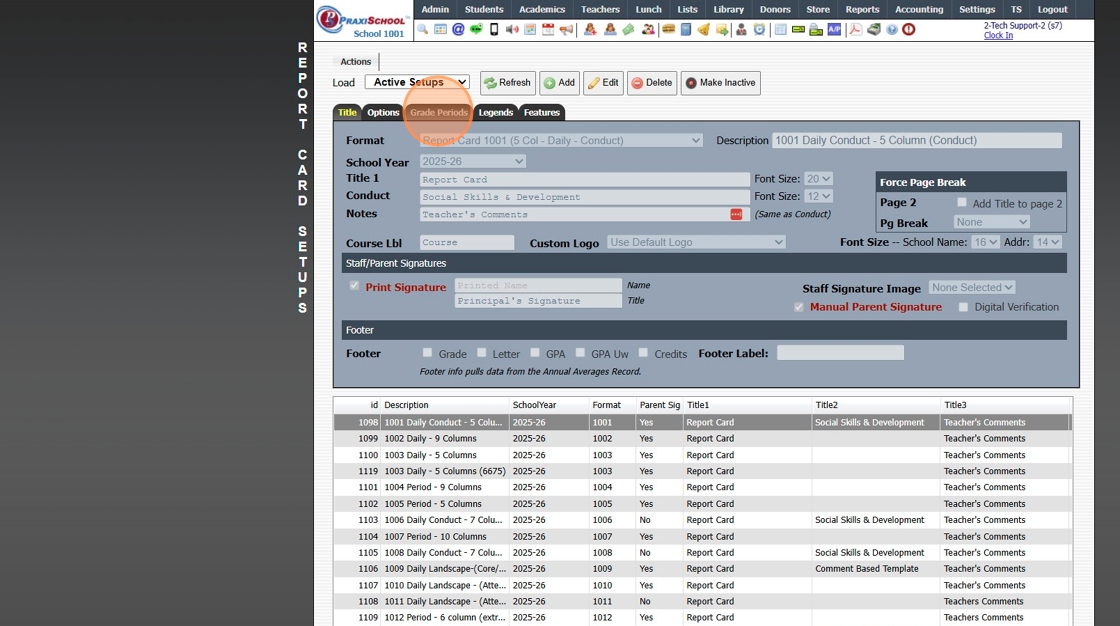Click the Make Inactive button
This screenshot has width=1120, height=626.
[720, 83]
